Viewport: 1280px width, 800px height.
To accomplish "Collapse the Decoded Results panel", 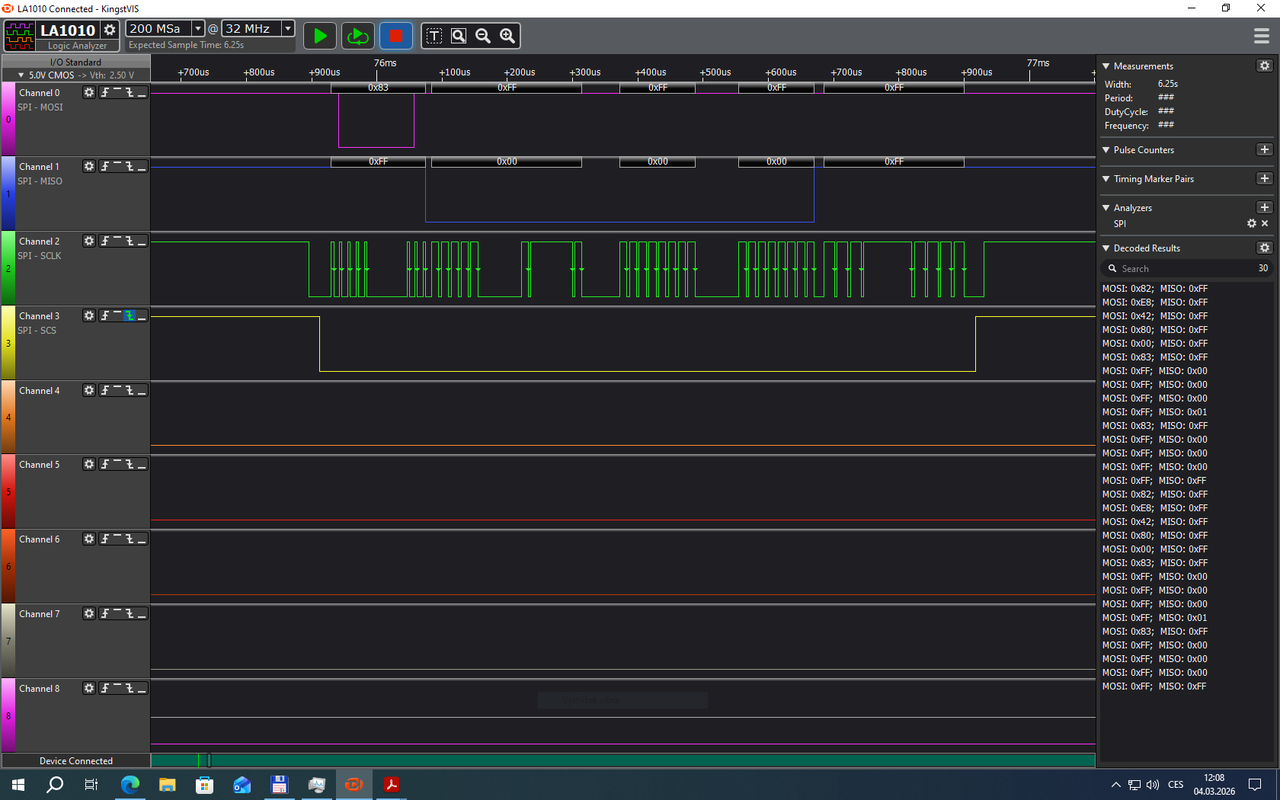I will click(x=1106, y=248).
